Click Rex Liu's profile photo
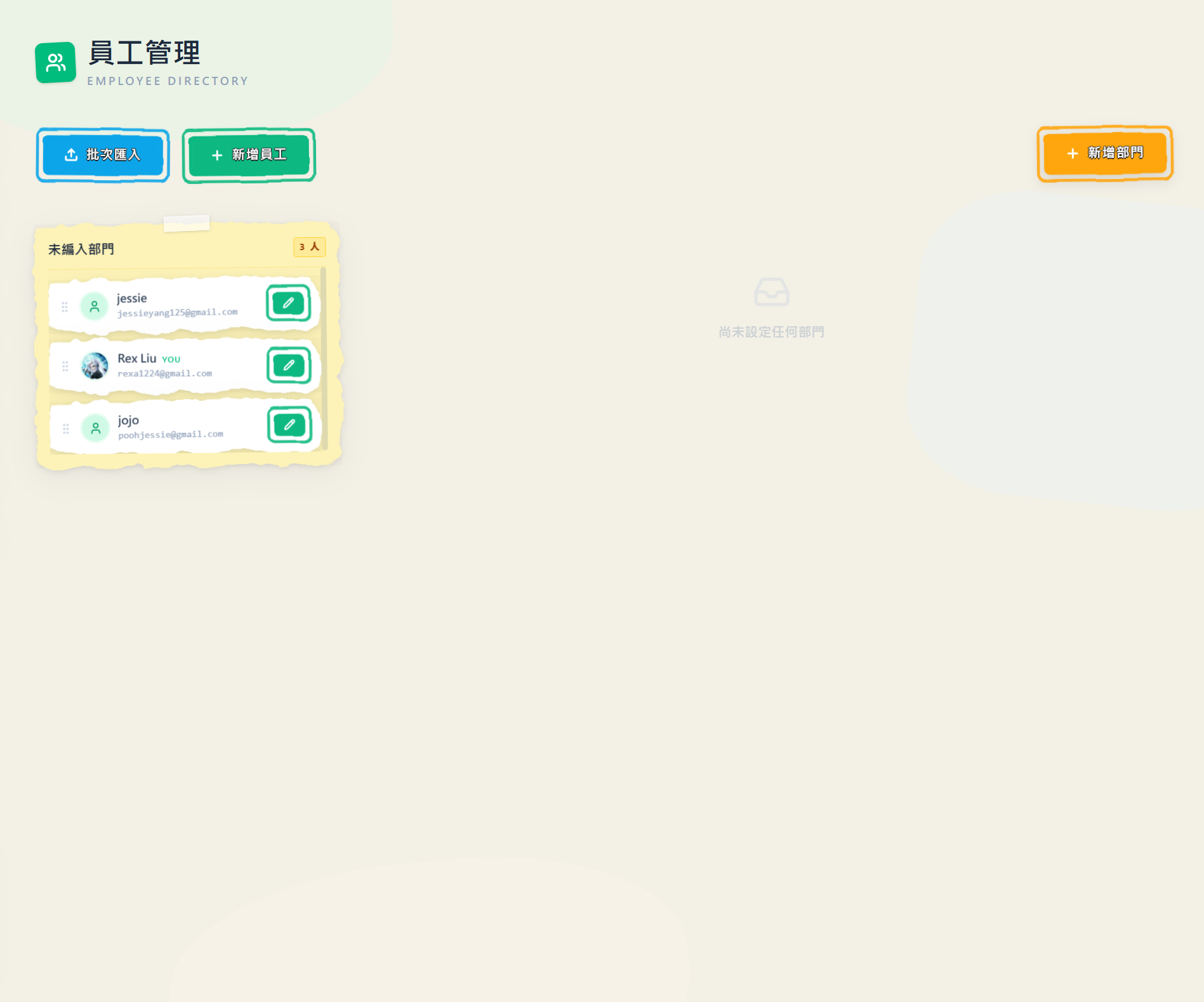The height and width of the screenshot is (1002, 1204). (x=95, y=366)
